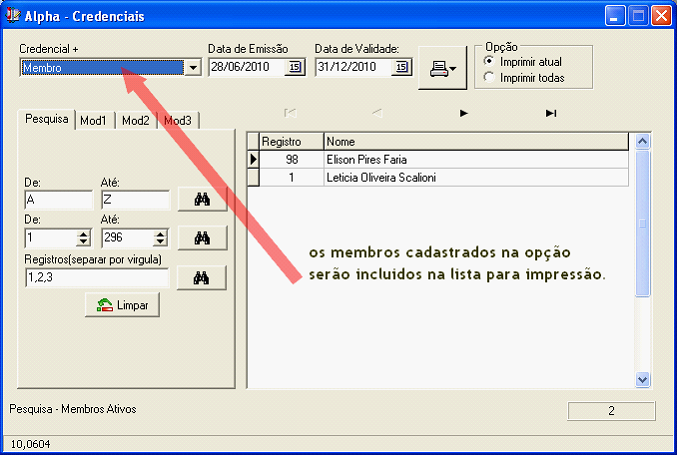Click the Registro cell 98
678x456 pixels.
pos(291,159)
